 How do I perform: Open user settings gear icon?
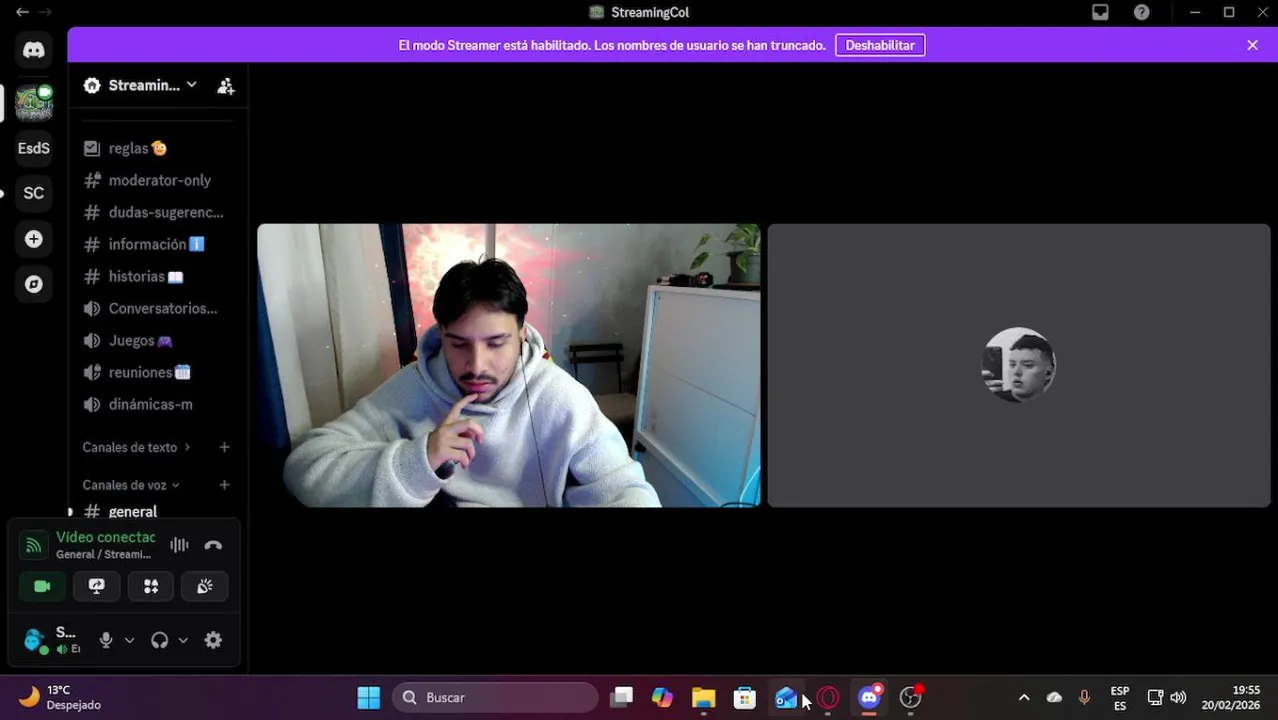pyautogui.click(x=213, y=640)
